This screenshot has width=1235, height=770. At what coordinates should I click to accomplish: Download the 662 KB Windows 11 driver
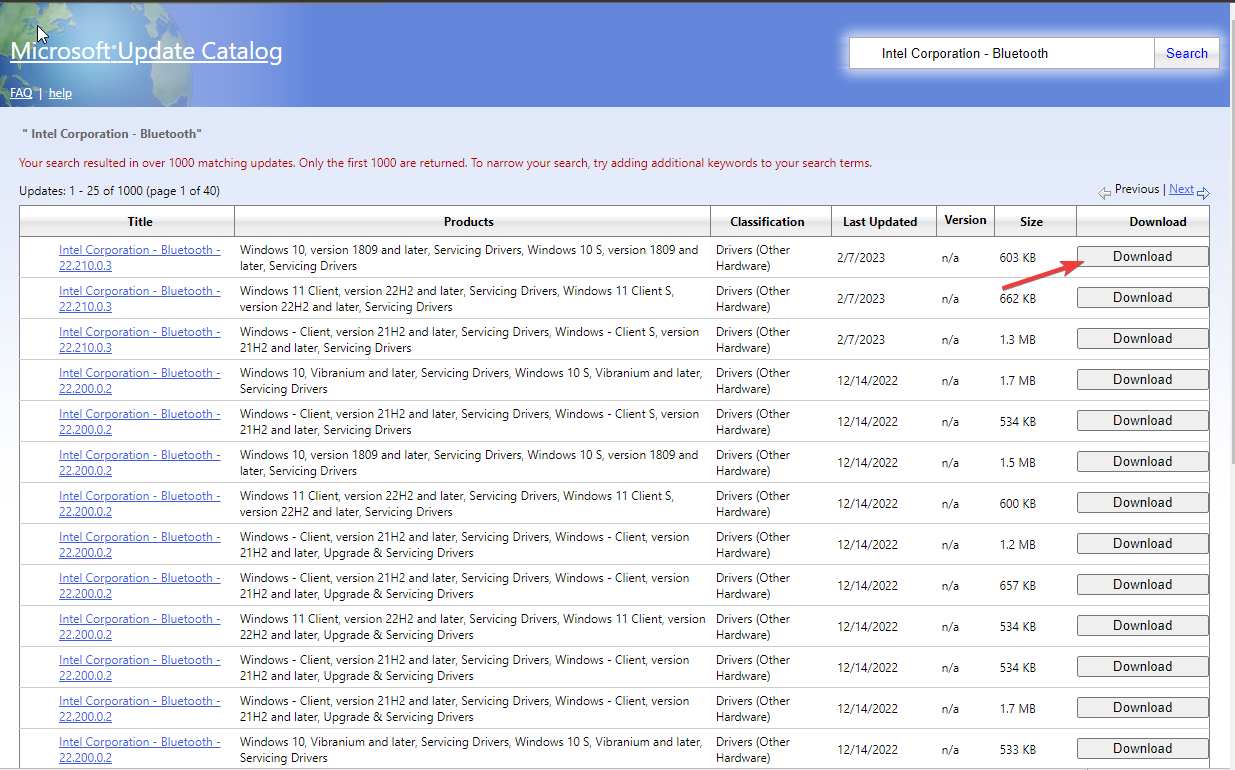[x=1143, y=298]
